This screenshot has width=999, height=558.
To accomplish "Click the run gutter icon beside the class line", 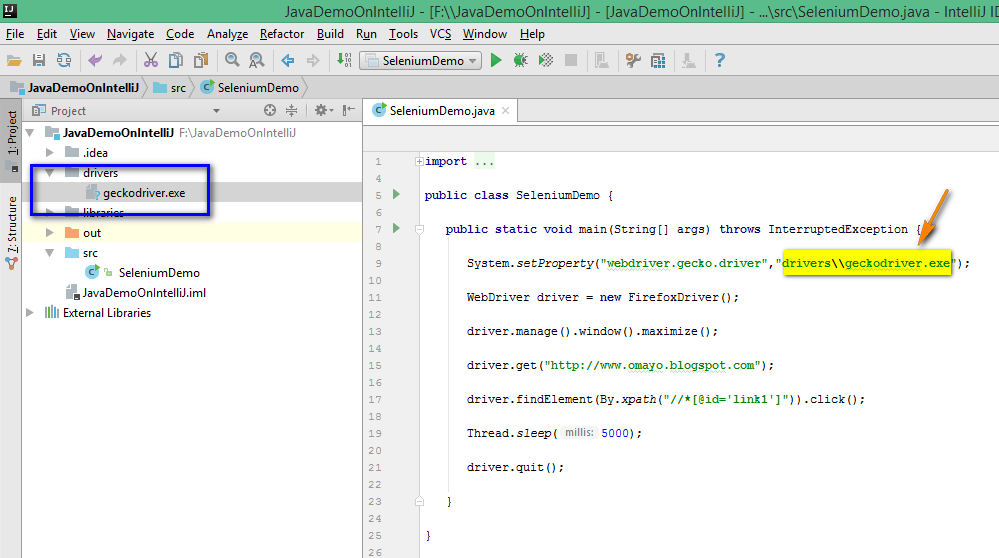I will [x=396, y=194].
